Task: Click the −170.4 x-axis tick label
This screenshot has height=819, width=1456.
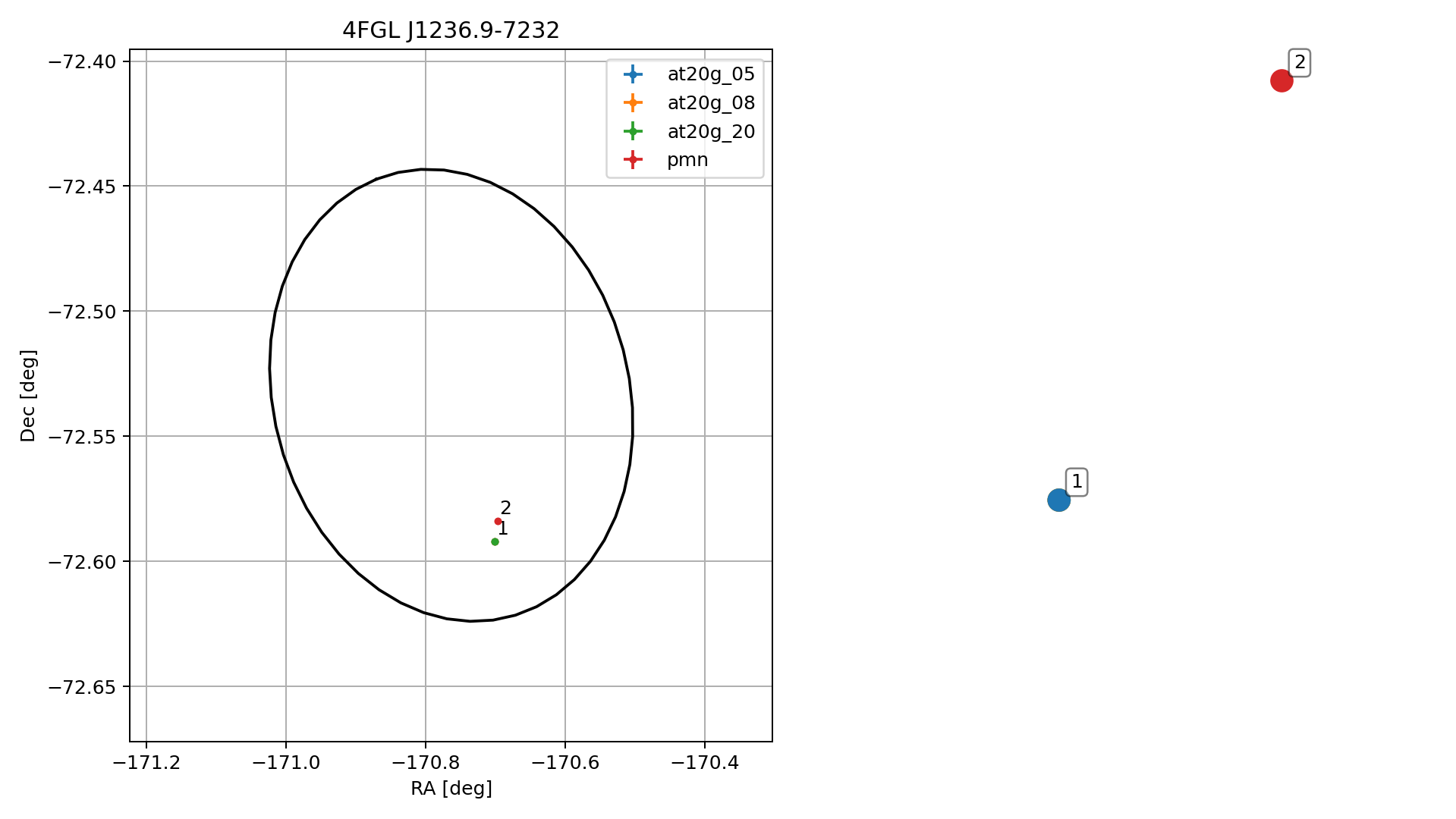Action: click(705, 763)
